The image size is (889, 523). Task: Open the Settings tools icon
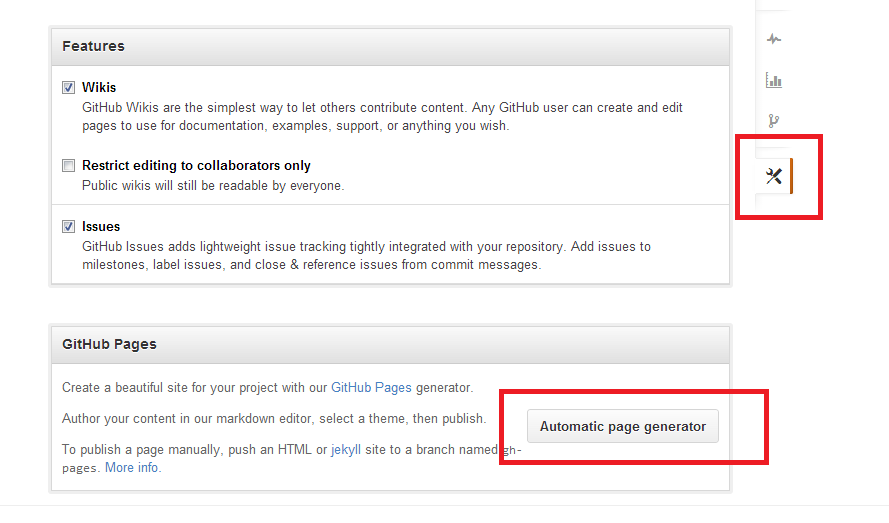tap(773, 177)
